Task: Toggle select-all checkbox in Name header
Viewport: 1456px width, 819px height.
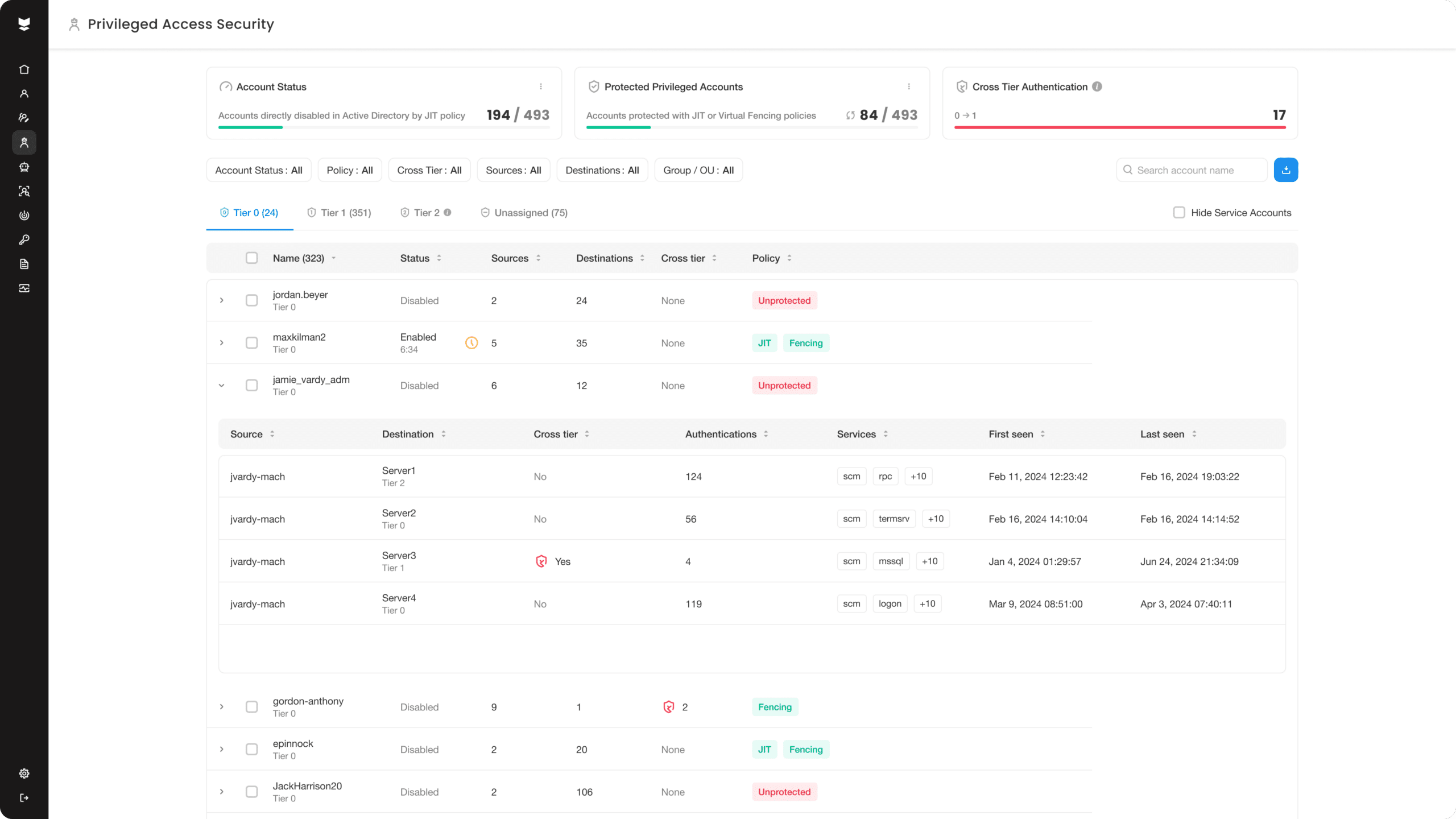Action: [x=251, y=258]
